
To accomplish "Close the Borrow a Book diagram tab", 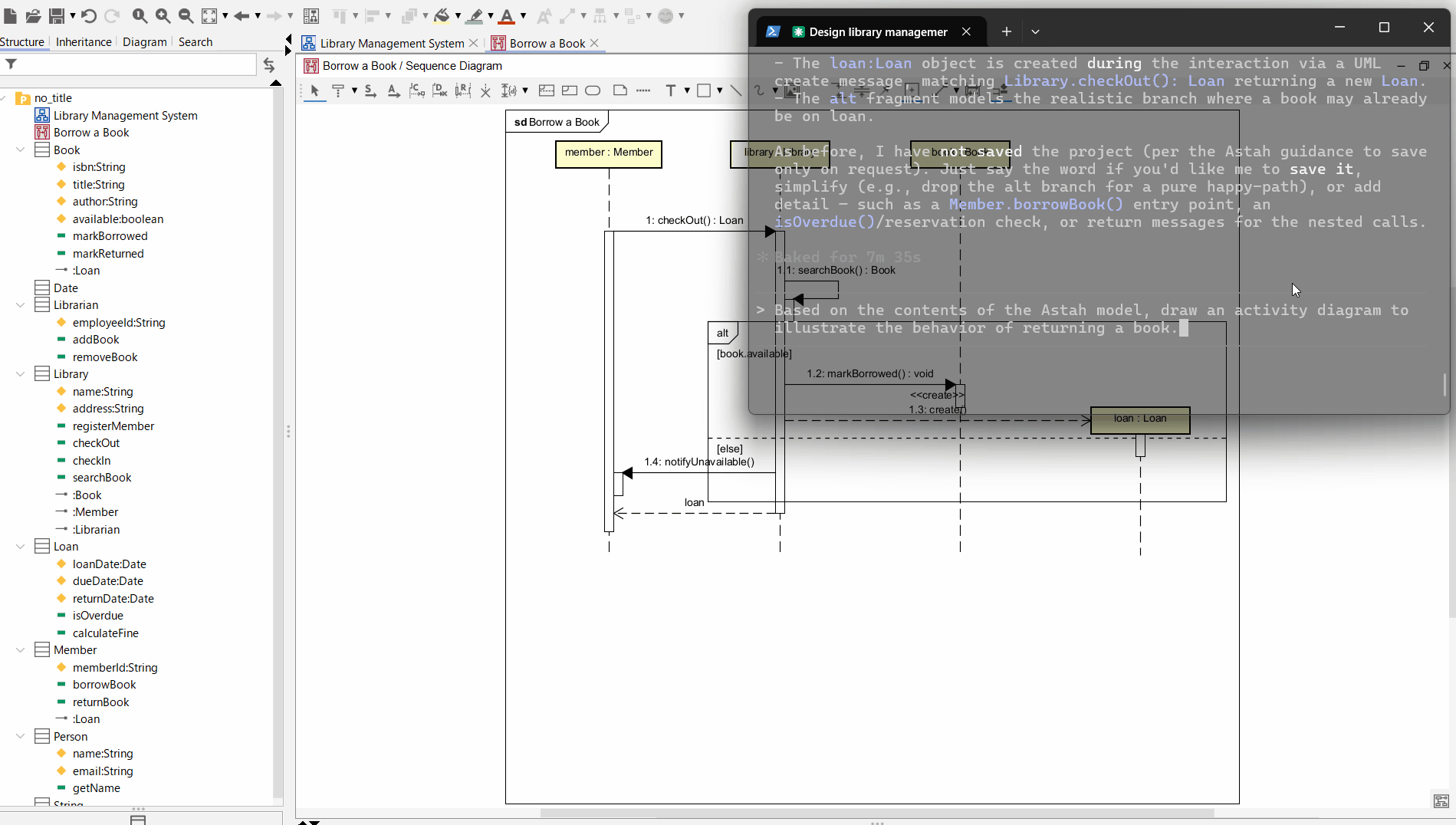I will pos(594,43).
